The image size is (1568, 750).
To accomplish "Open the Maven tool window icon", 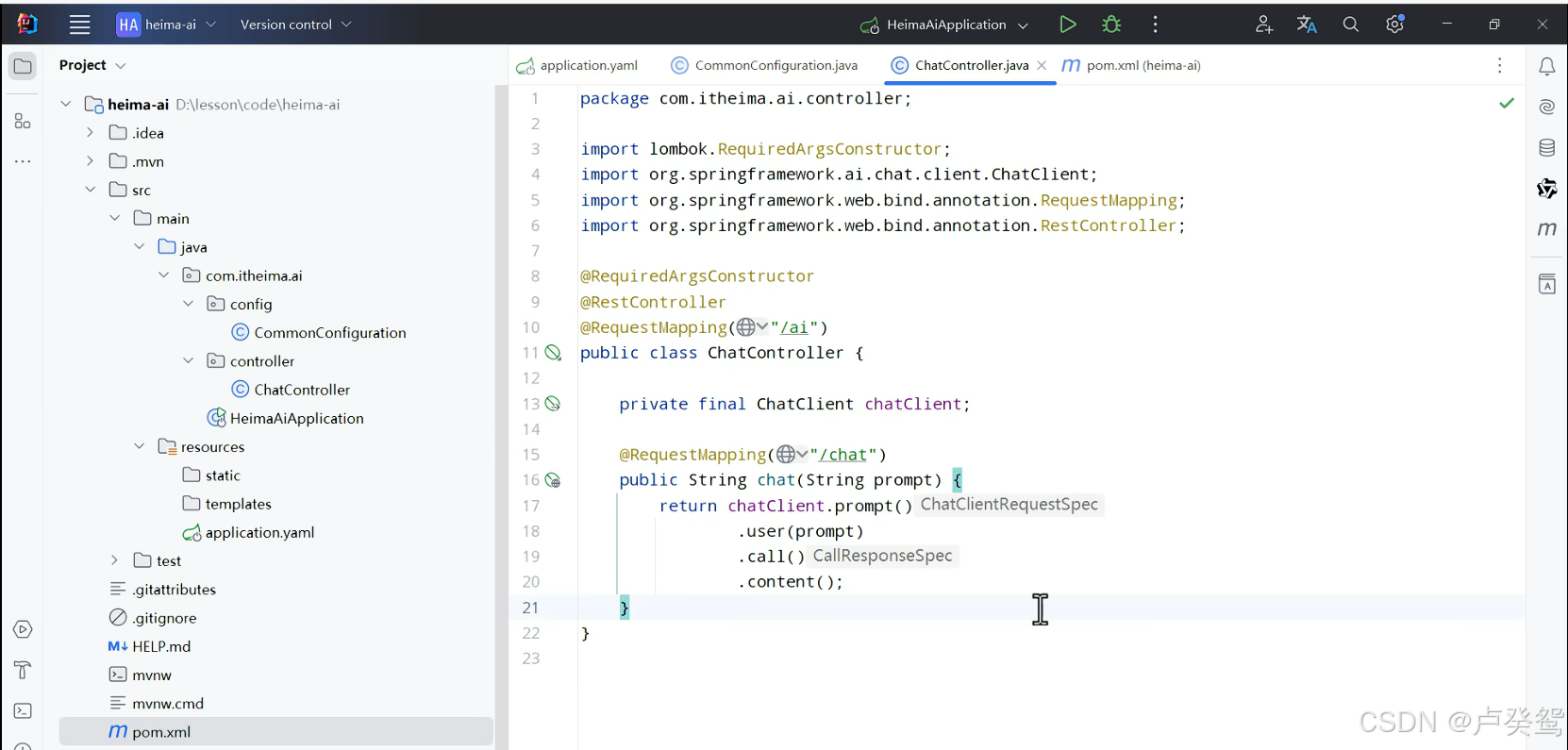I will pyautogui.click(x=1547, y=228).
